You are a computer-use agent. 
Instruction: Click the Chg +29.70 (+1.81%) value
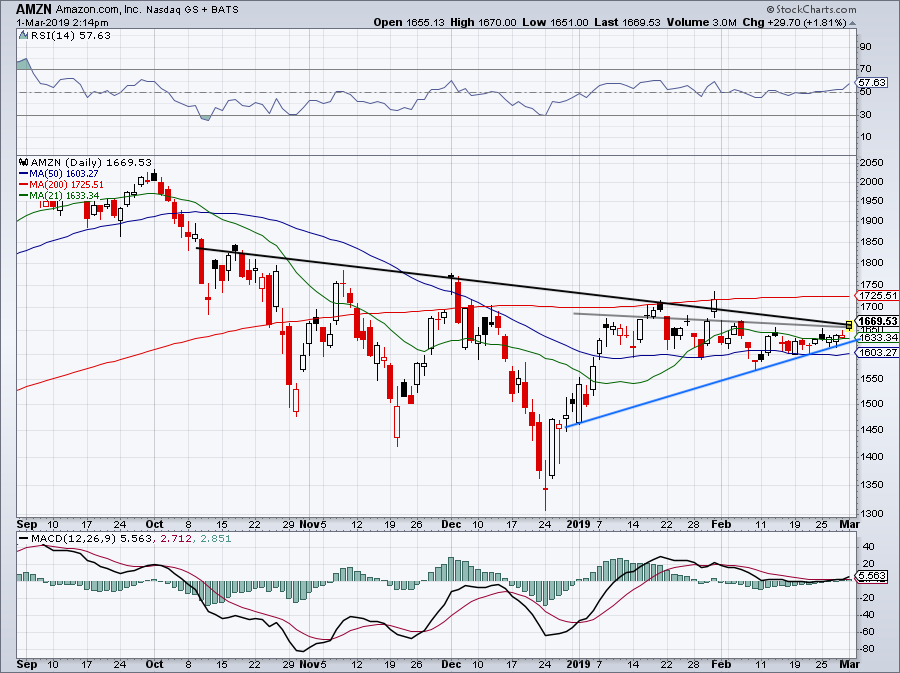(x=794, y=22)
